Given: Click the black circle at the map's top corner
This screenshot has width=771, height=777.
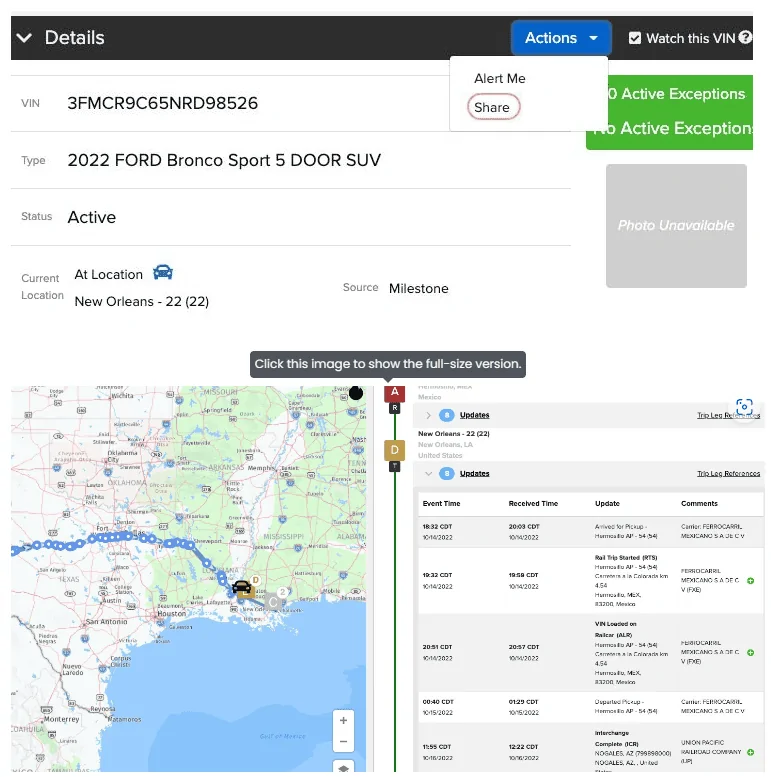Looking at the screenshot, I should click(x=356, y=393).
